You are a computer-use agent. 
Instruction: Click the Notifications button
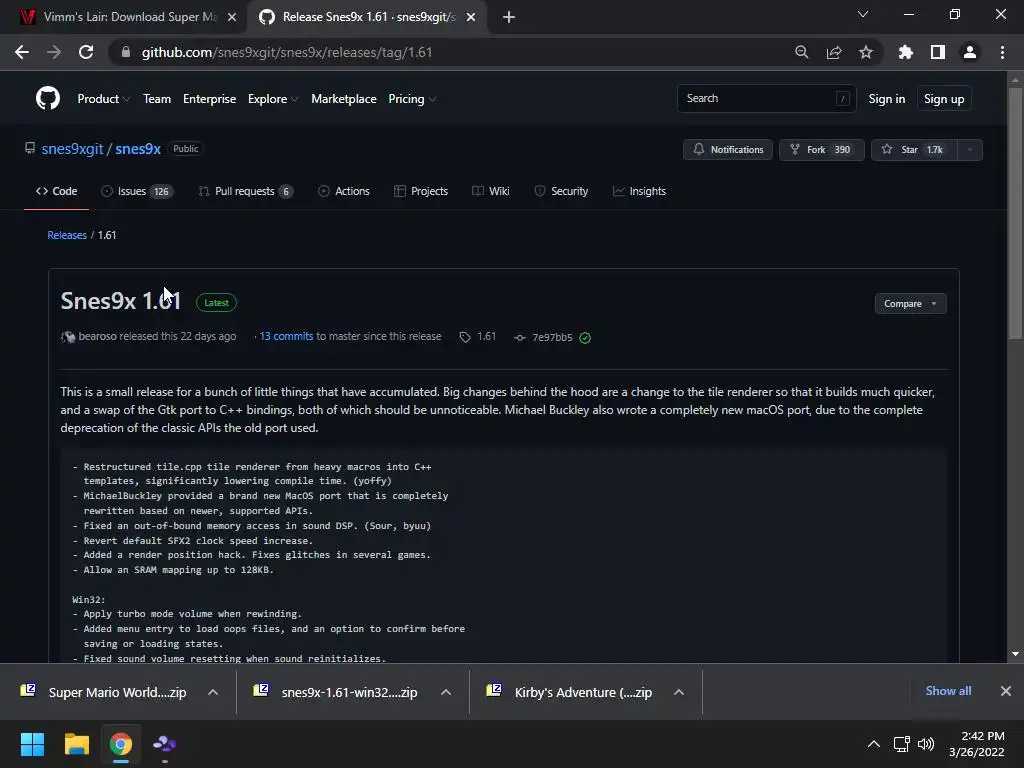pos(728,150)
